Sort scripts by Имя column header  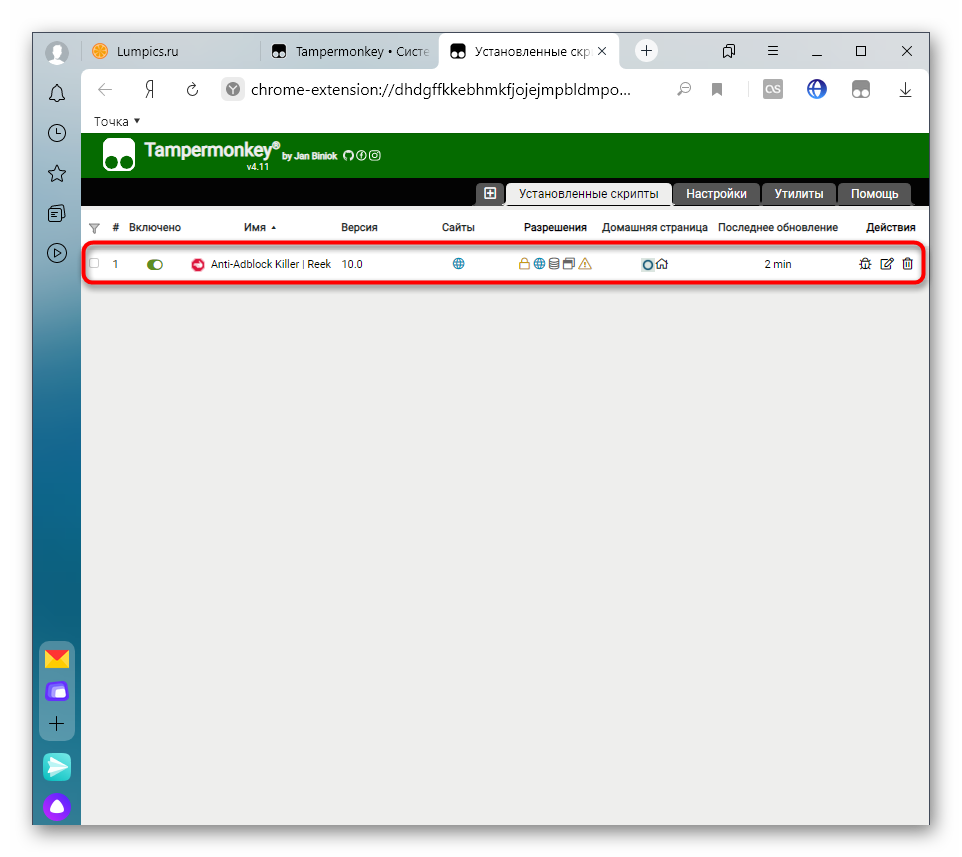[x=255, y=228]
